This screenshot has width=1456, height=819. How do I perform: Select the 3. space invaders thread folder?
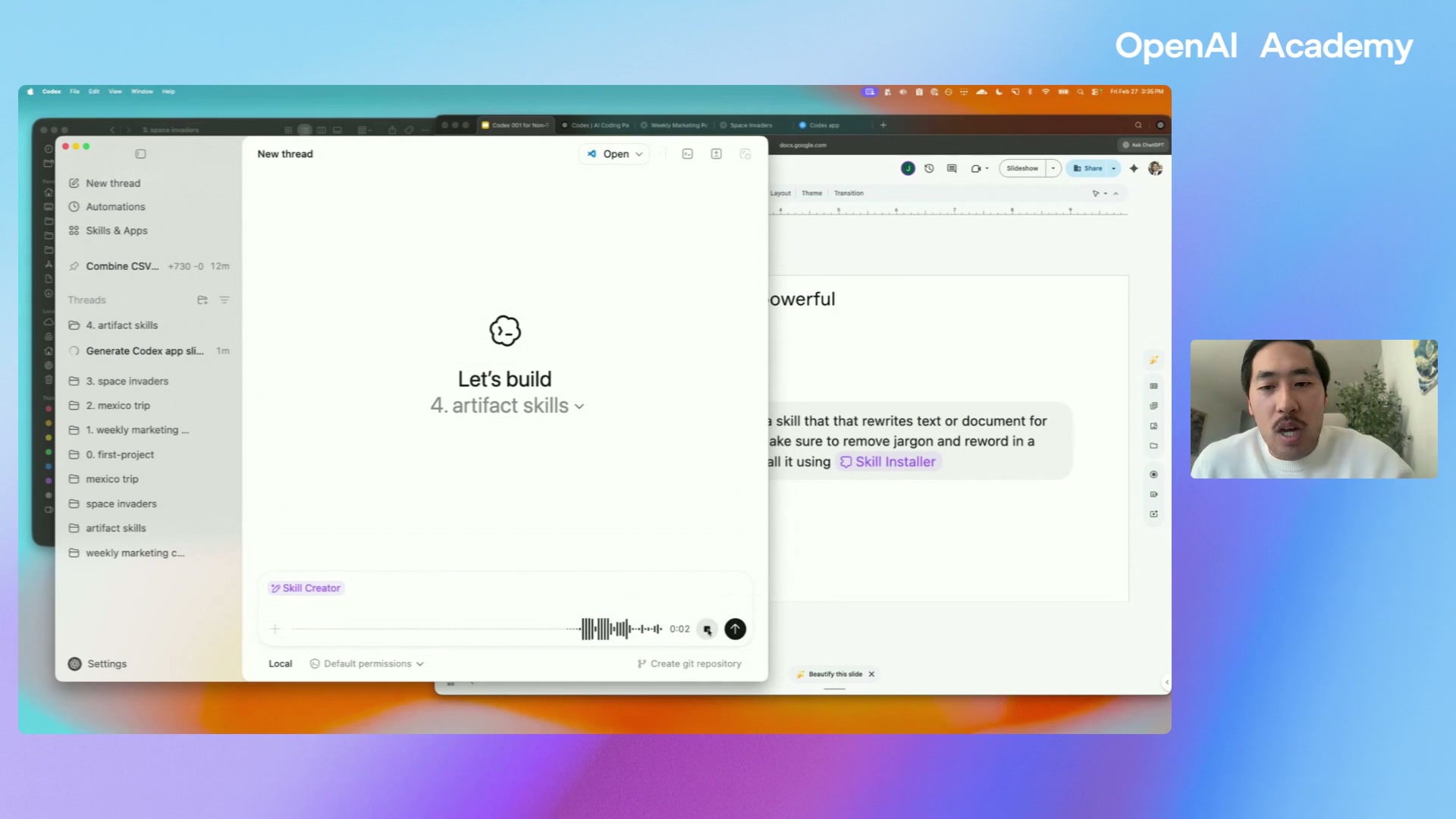tap(127, 381)
